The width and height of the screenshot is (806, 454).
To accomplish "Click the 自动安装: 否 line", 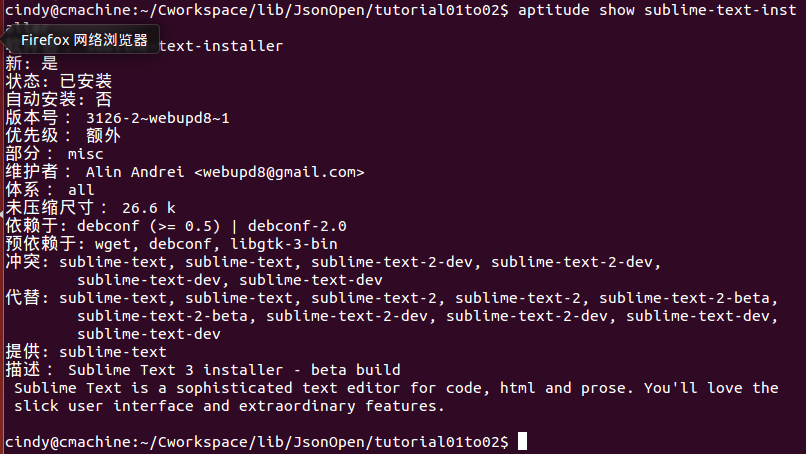I will click(x=59, y=100).
